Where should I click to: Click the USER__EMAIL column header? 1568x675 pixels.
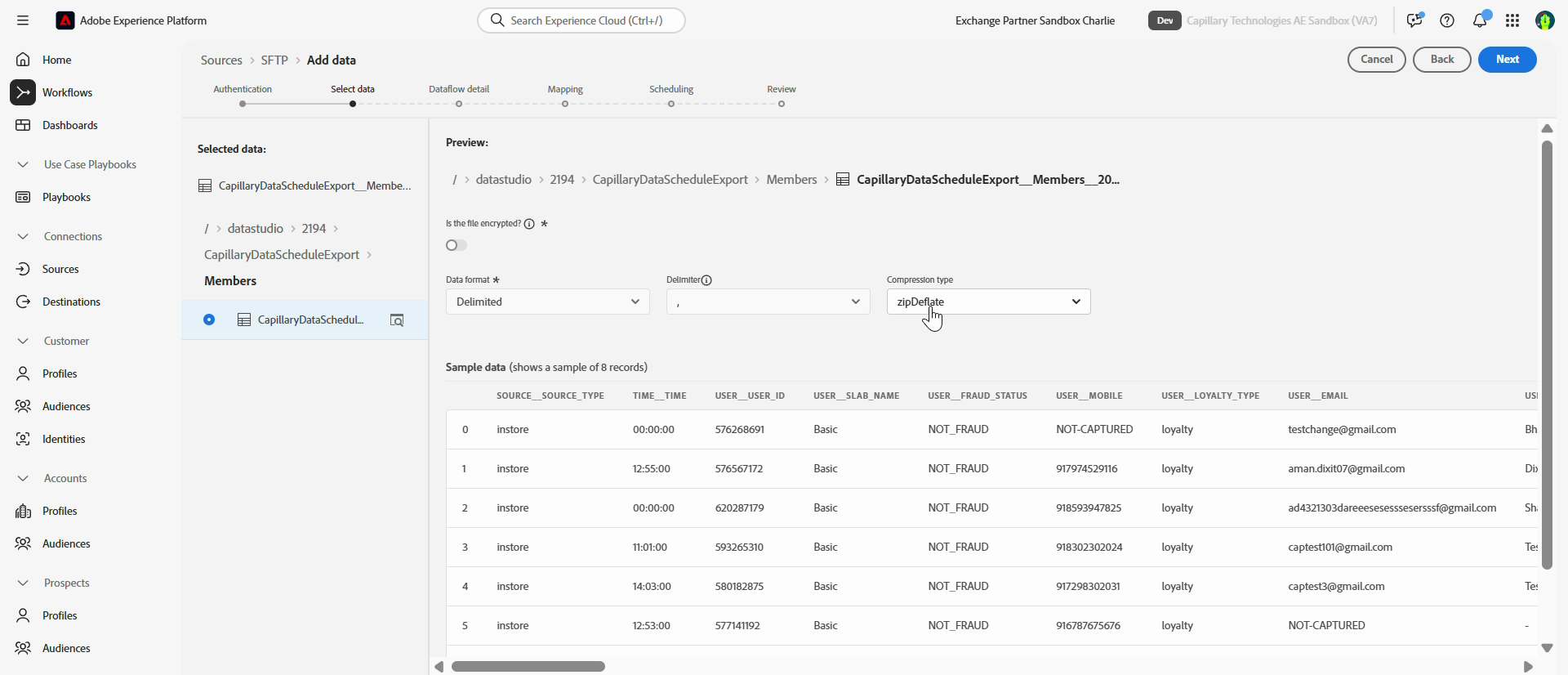pos(1318,396)
